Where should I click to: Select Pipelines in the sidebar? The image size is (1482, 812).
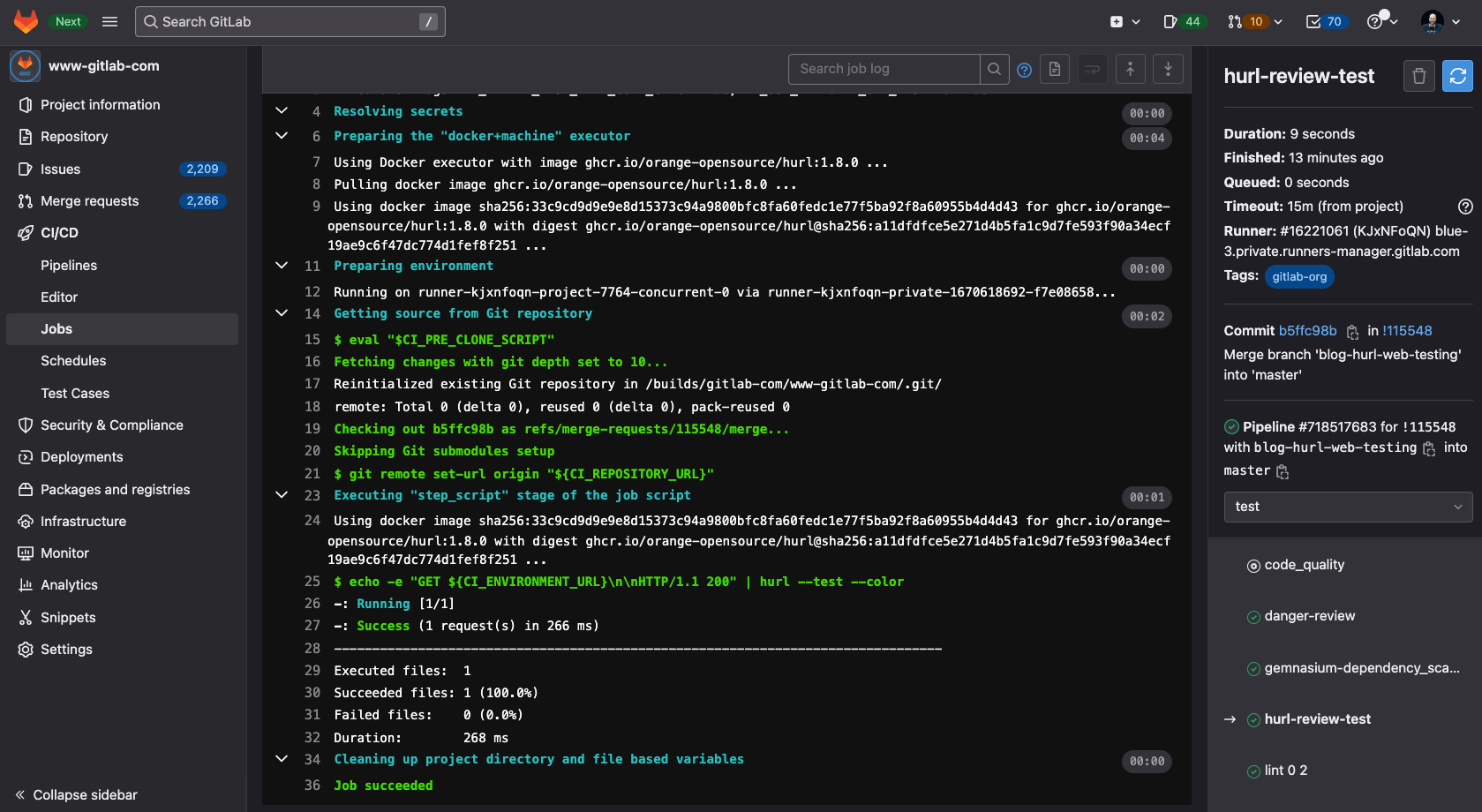(x=69, y=265)
